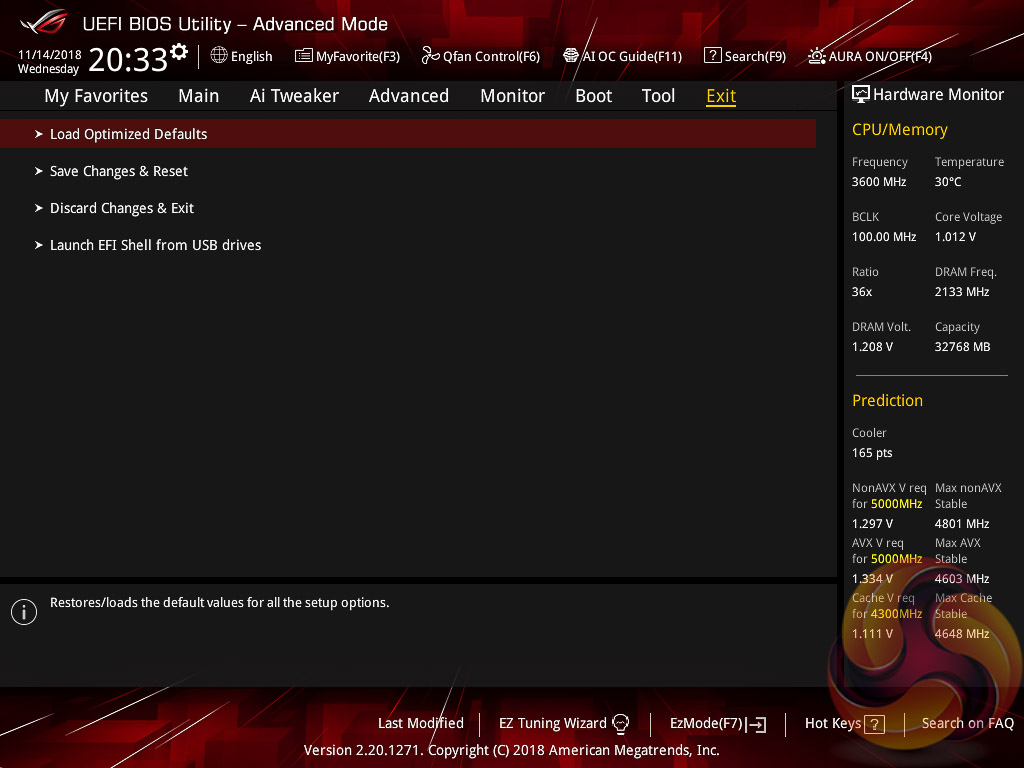Open the Tool tab
The height and width of the screenshot is (768, 1024).
point(658,96)
